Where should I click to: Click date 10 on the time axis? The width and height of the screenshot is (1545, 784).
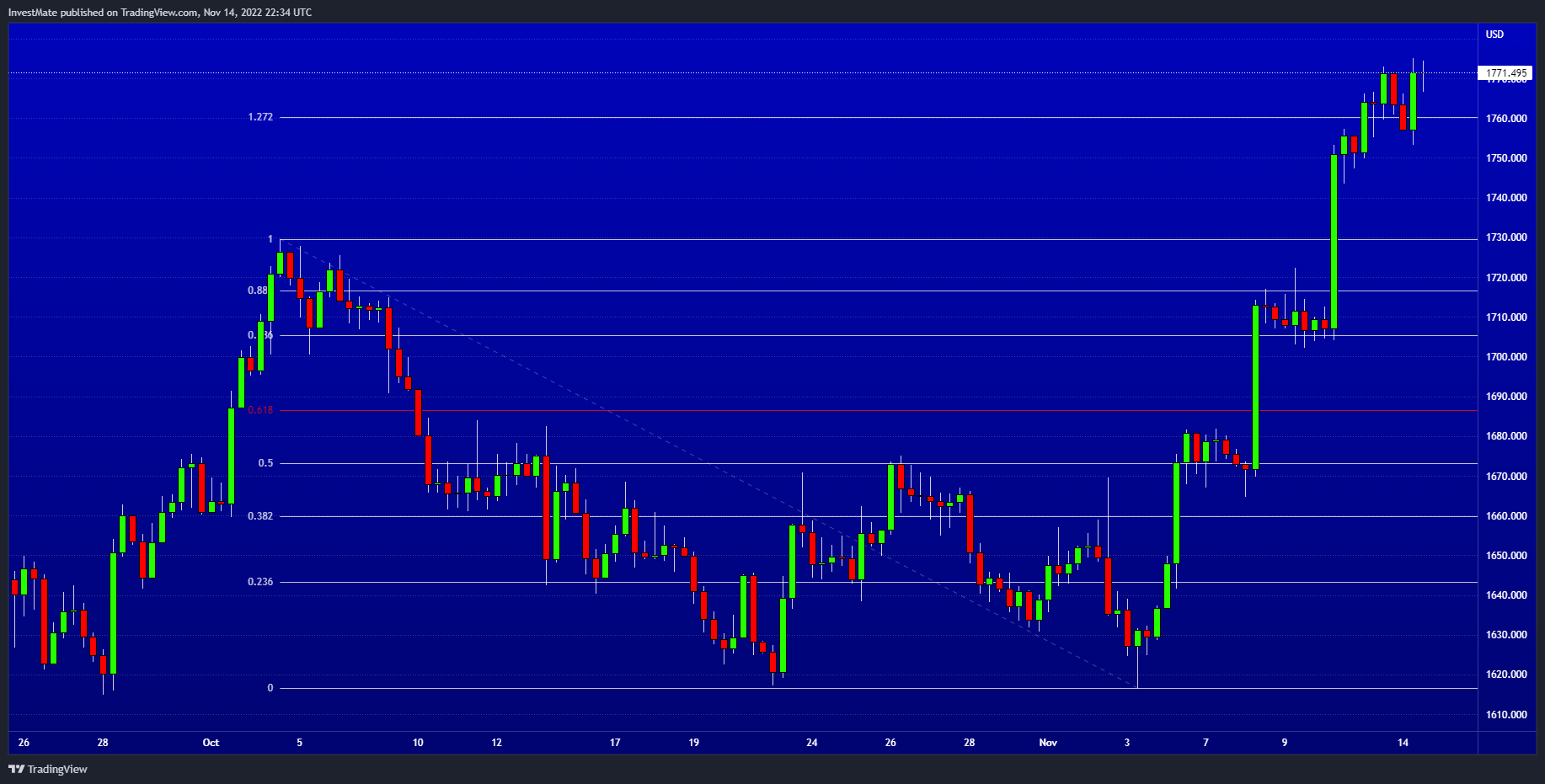tap(418, 743)
